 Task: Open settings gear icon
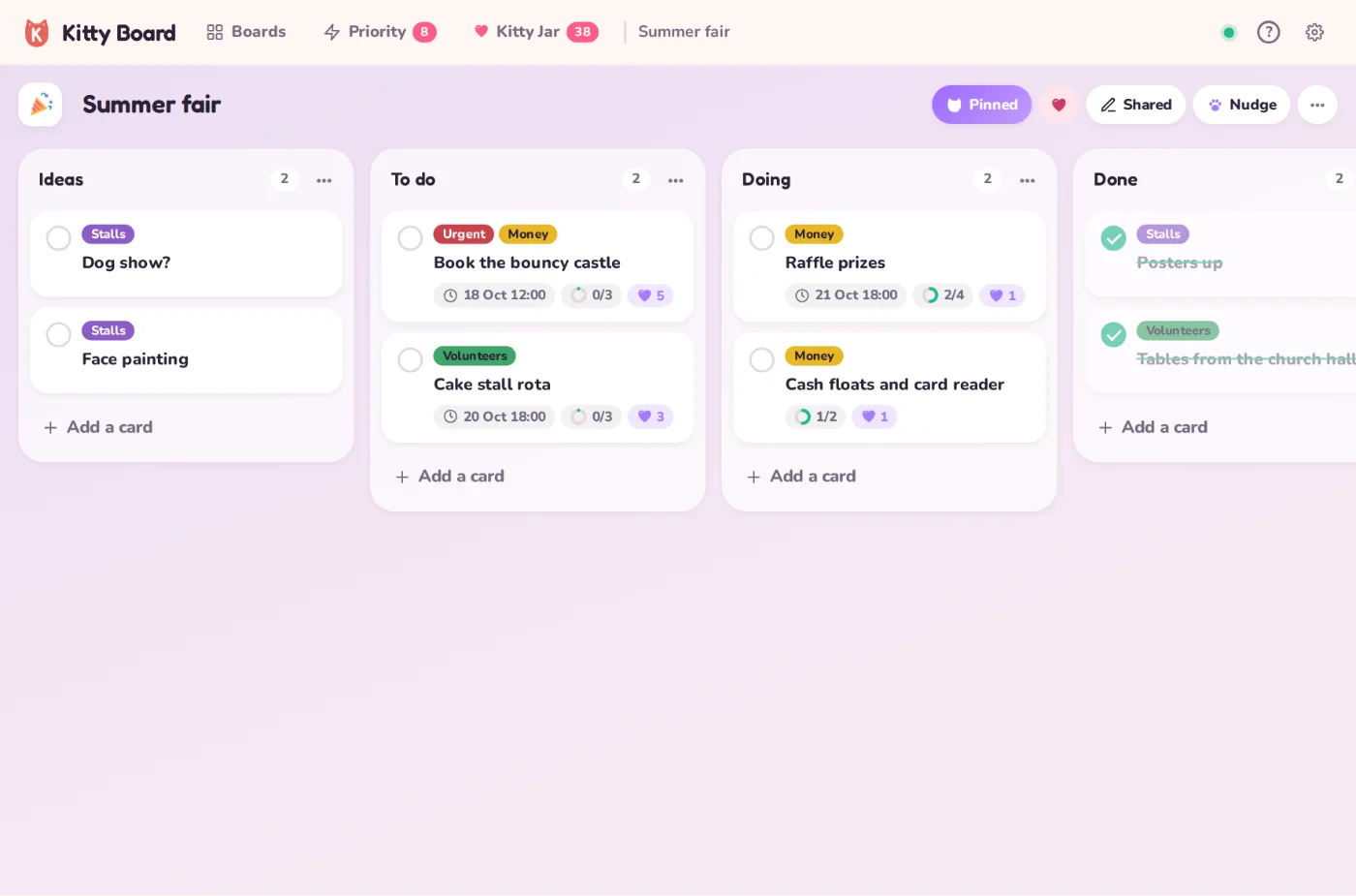pos(1314,32)
